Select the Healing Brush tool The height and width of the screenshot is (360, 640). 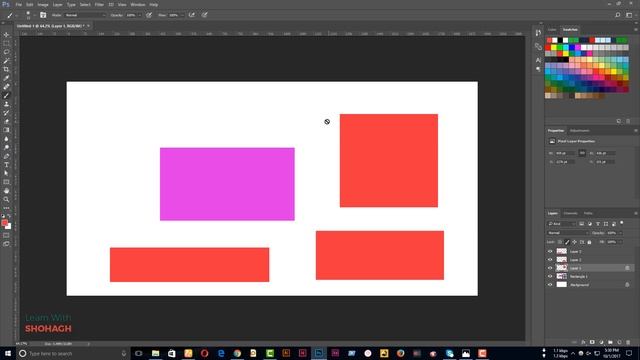(6, 87)
